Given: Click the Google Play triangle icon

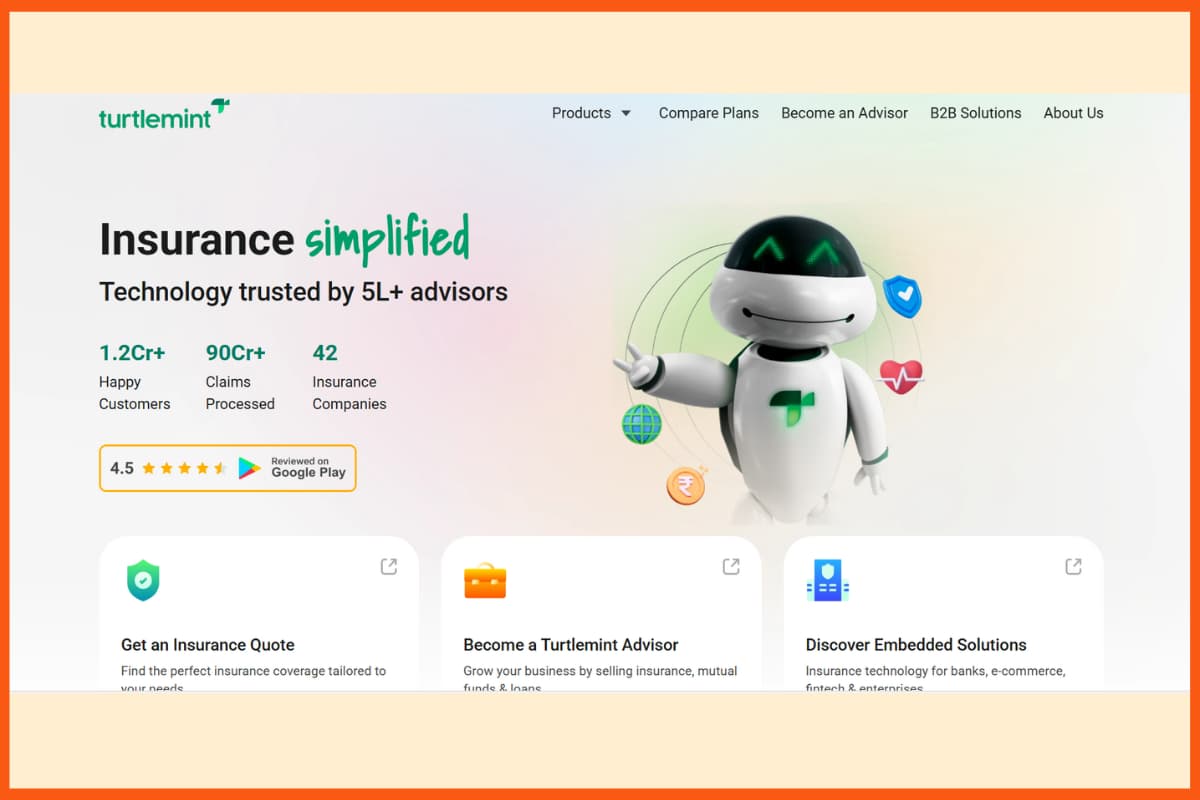Looking at the screenshot, I should click(249, 468).
